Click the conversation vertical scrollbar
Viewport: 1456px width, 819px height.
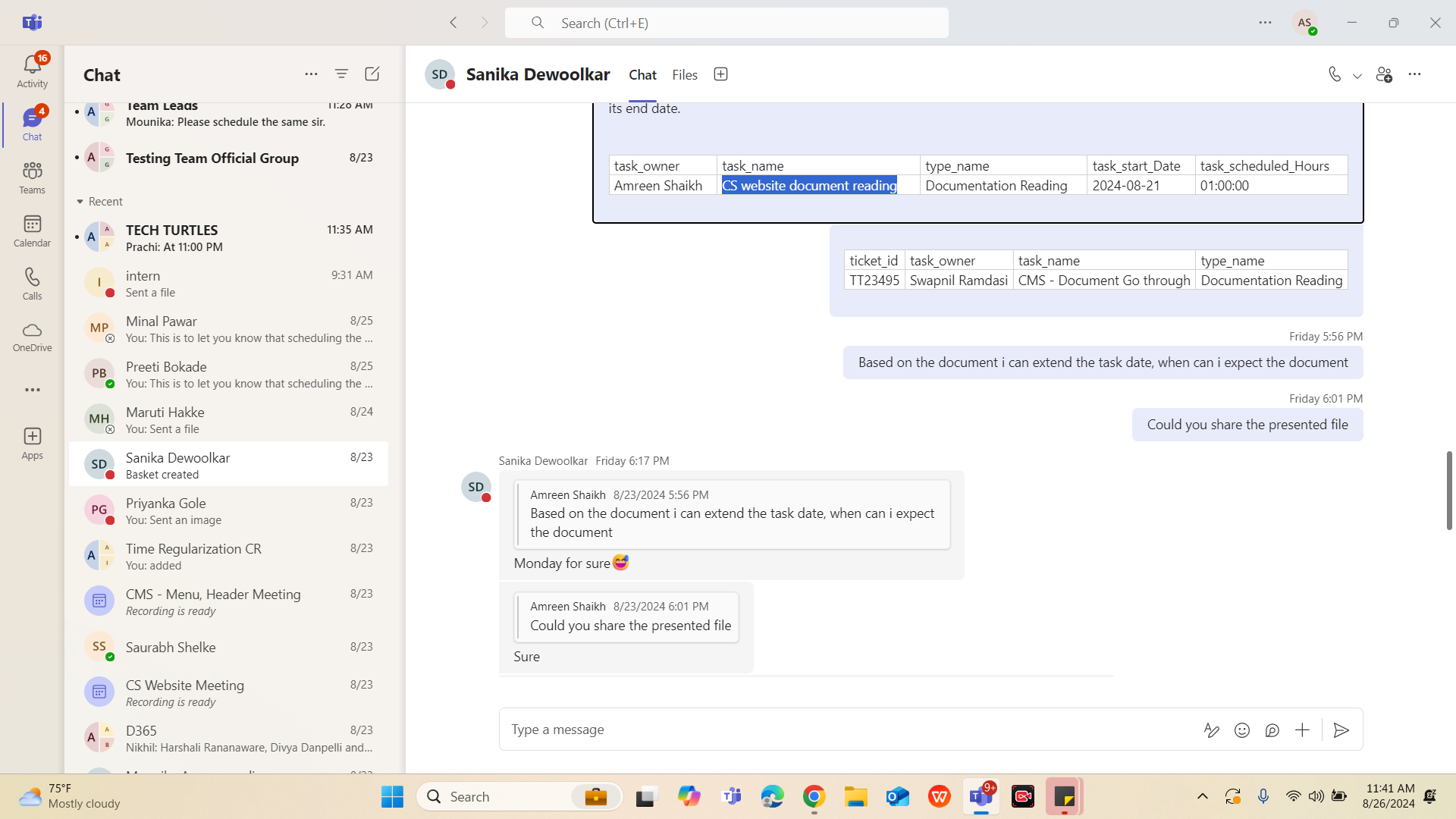pyautogui.click(x=1448, y=490)
